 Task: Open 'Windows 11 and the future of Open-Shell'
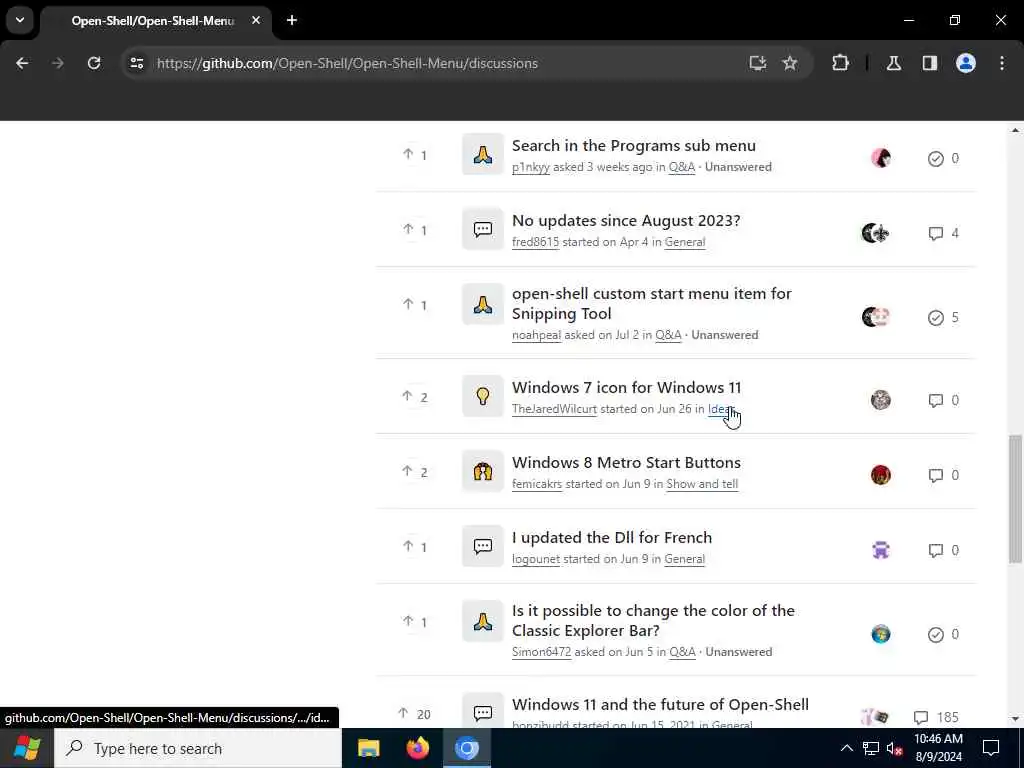pyautogui.click(x=660, y=705)
